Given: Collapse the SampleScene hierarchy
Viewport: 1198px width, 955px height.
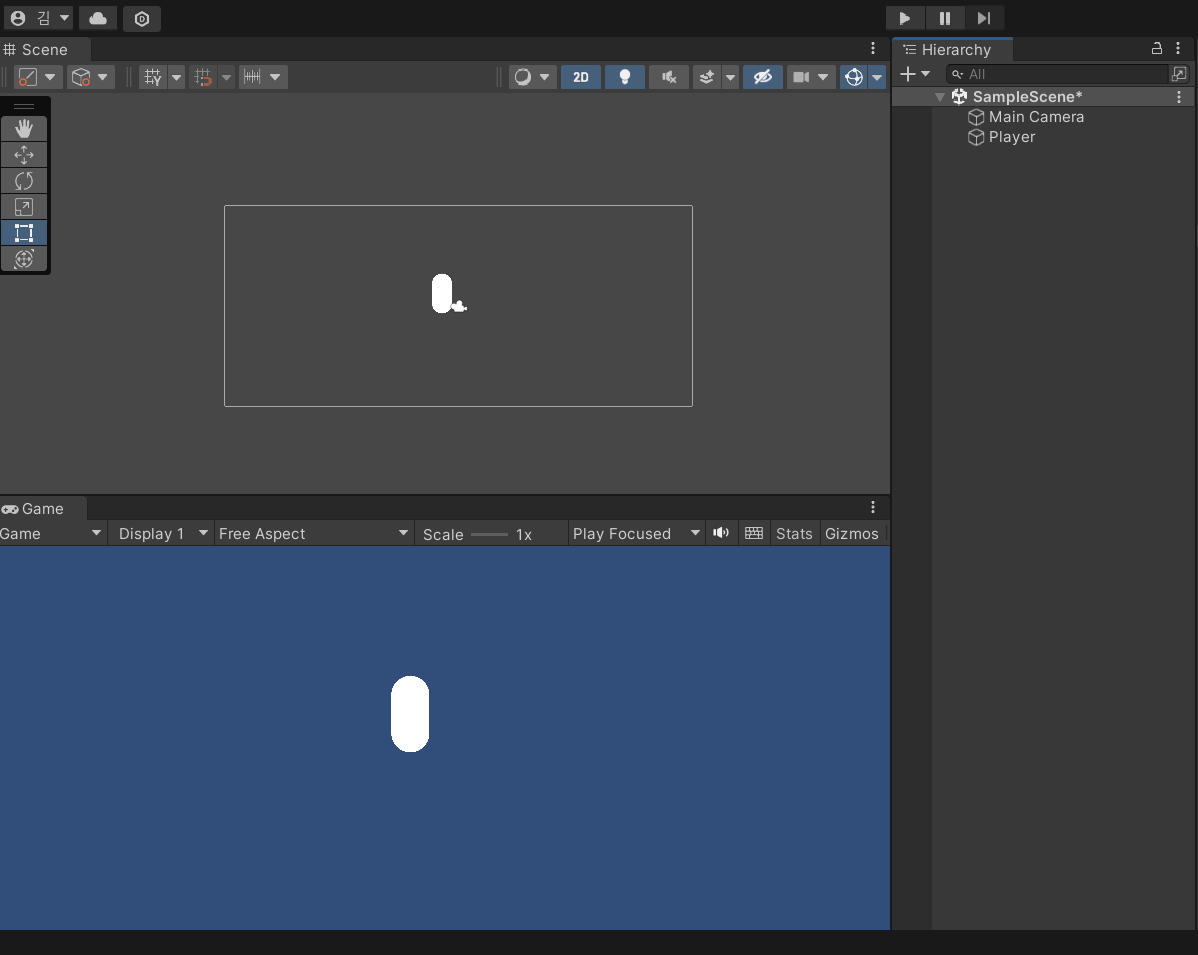Looking at the screenshot, I should (x=939, y=96).
